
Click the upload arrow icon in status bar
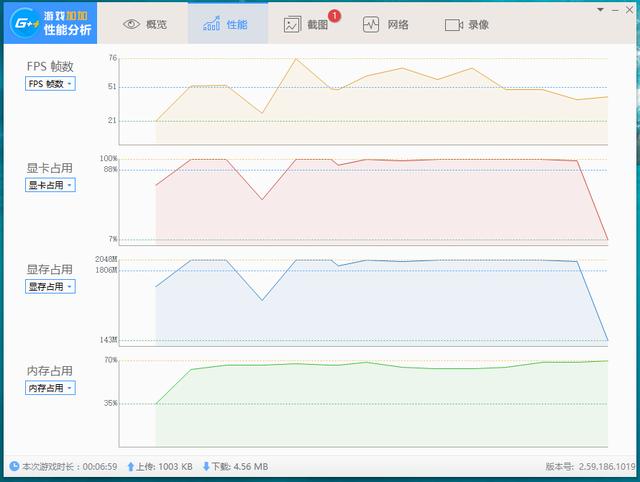tap(130, 467)
